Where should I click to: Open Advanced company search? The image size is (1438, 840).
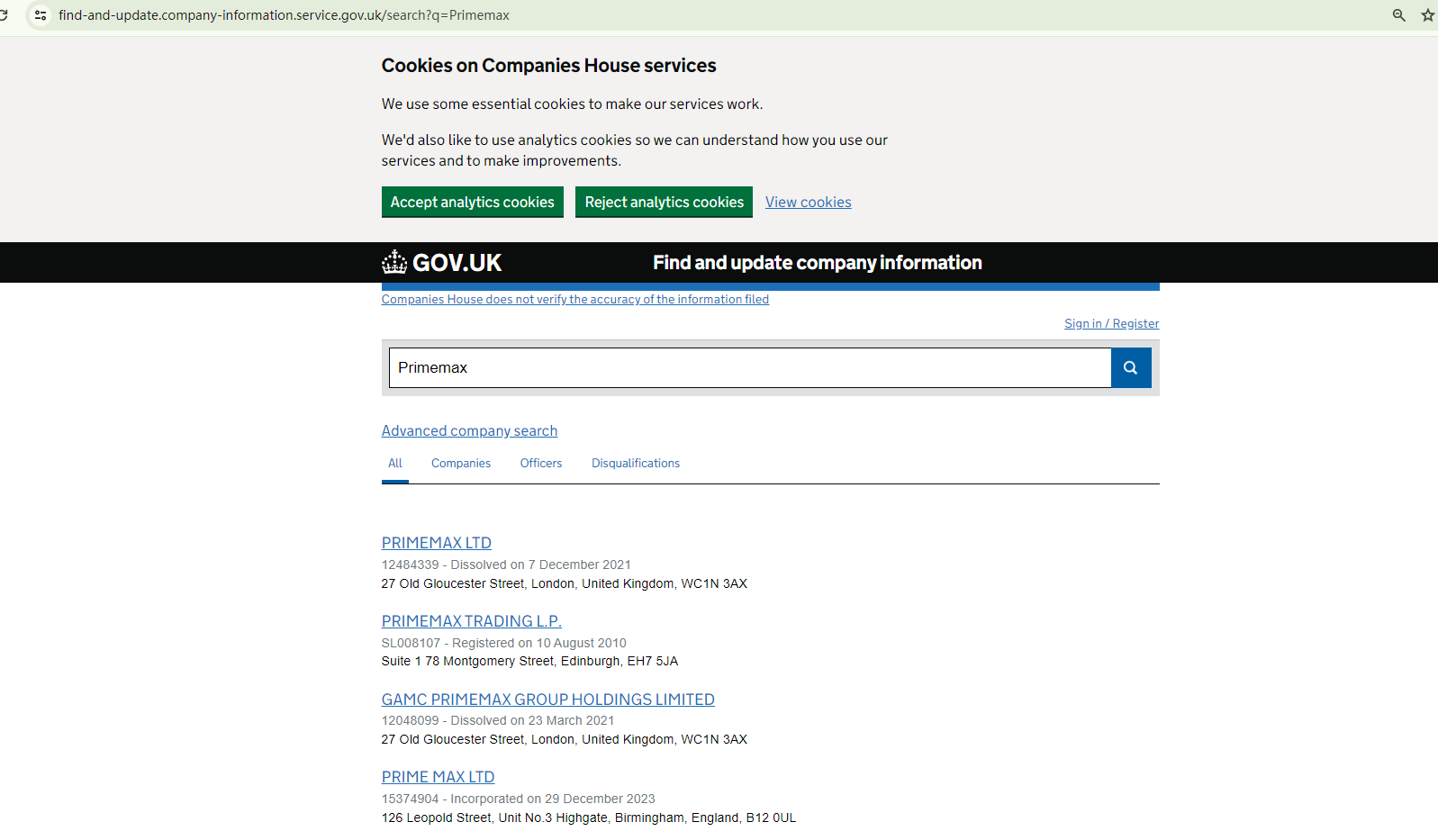pyautogui.click(x=470, y=431)
